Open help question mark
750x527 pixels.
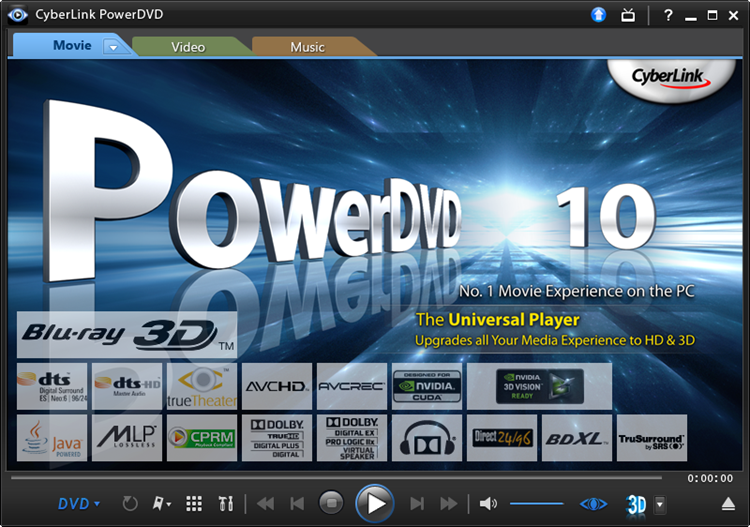pyautogui.click(x=668, y=15)
